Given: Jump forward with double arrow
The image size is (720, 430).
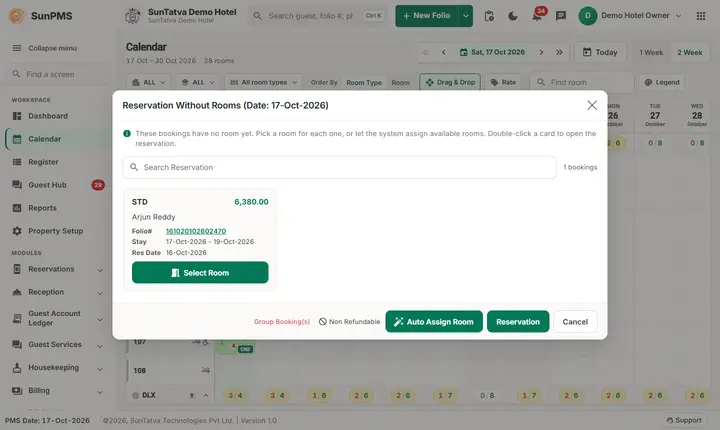Looking at the screenshot, I should tap(559, 52).
